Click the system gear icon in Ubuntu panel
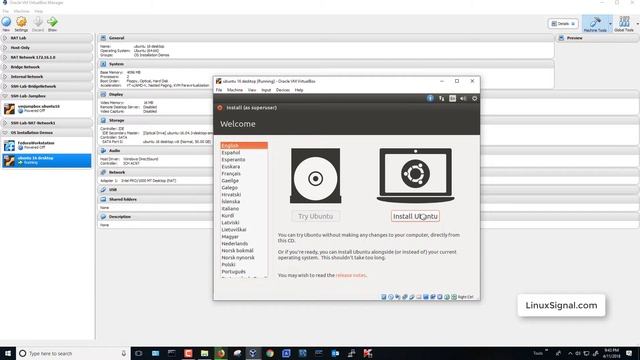 pyautogui.click(x=474, y=98)
